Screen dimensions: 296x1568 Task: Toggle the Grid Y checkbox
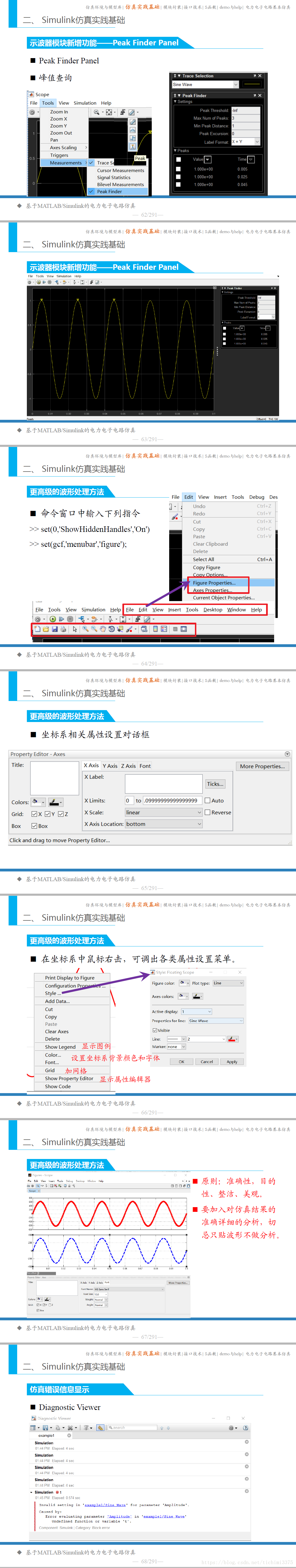click(x=48, y=814)
